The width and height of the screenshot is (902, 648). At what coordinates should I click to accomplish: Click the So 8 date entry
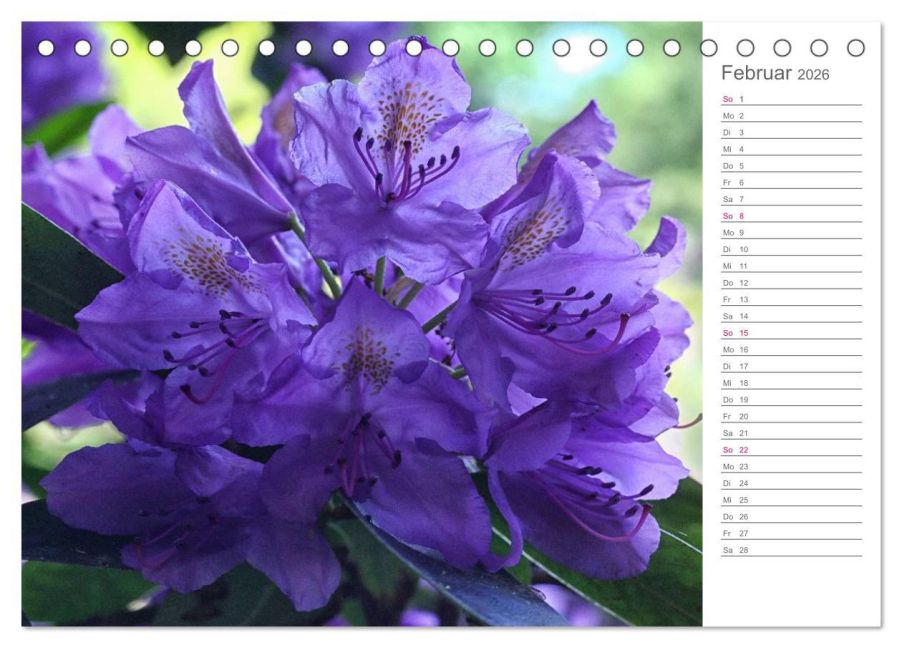tap(792, 216)
